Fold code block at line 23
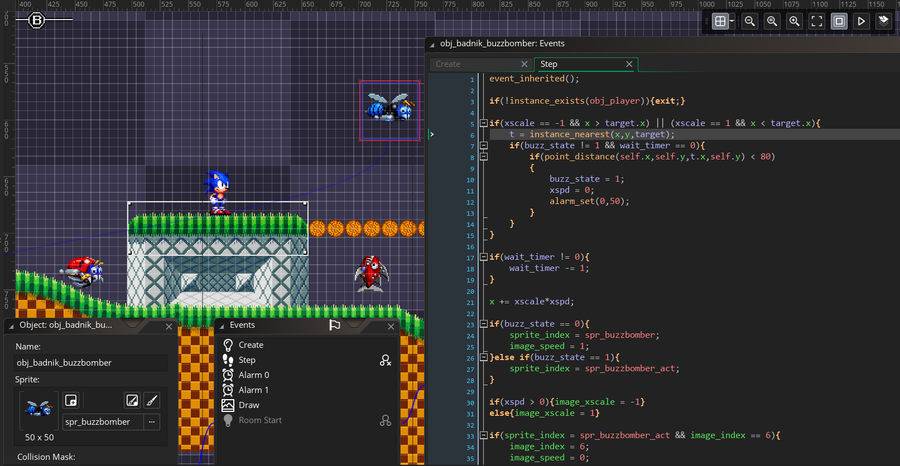Viewport: 900px width, 466px height. pos(483,324)
